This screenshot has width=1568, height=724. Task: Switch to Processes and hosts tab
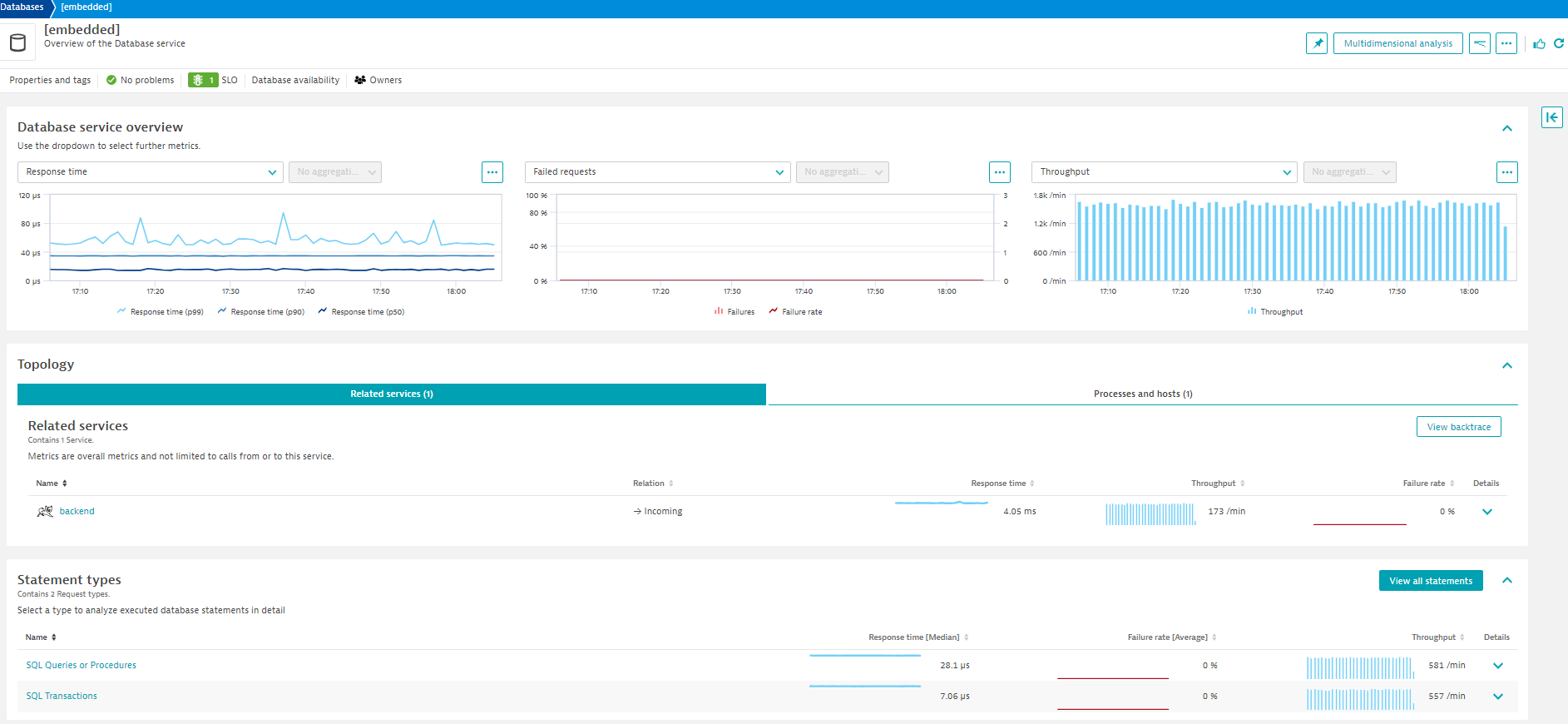[1142, 394]
